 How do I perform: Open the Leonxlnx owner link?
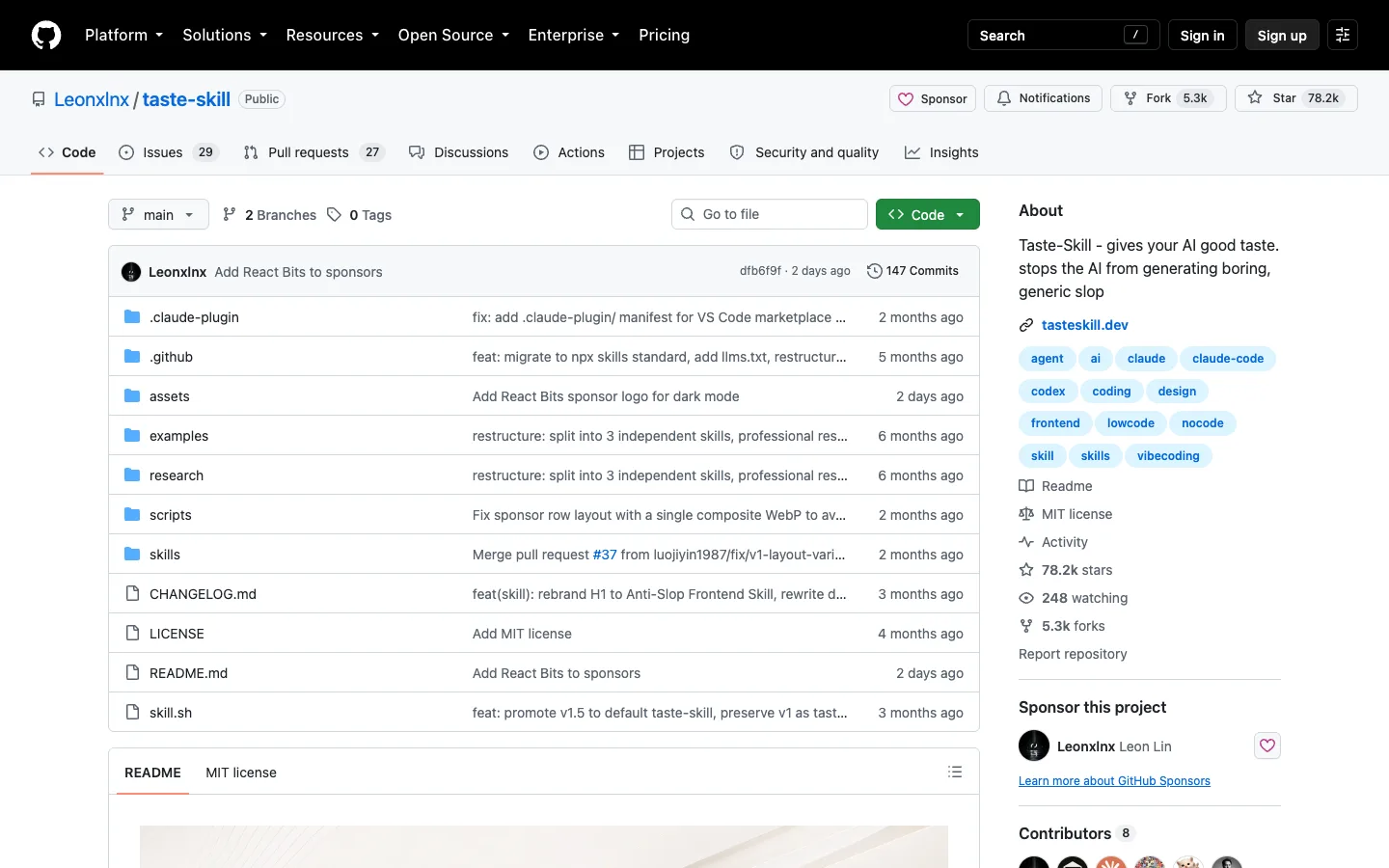(92, 99)
